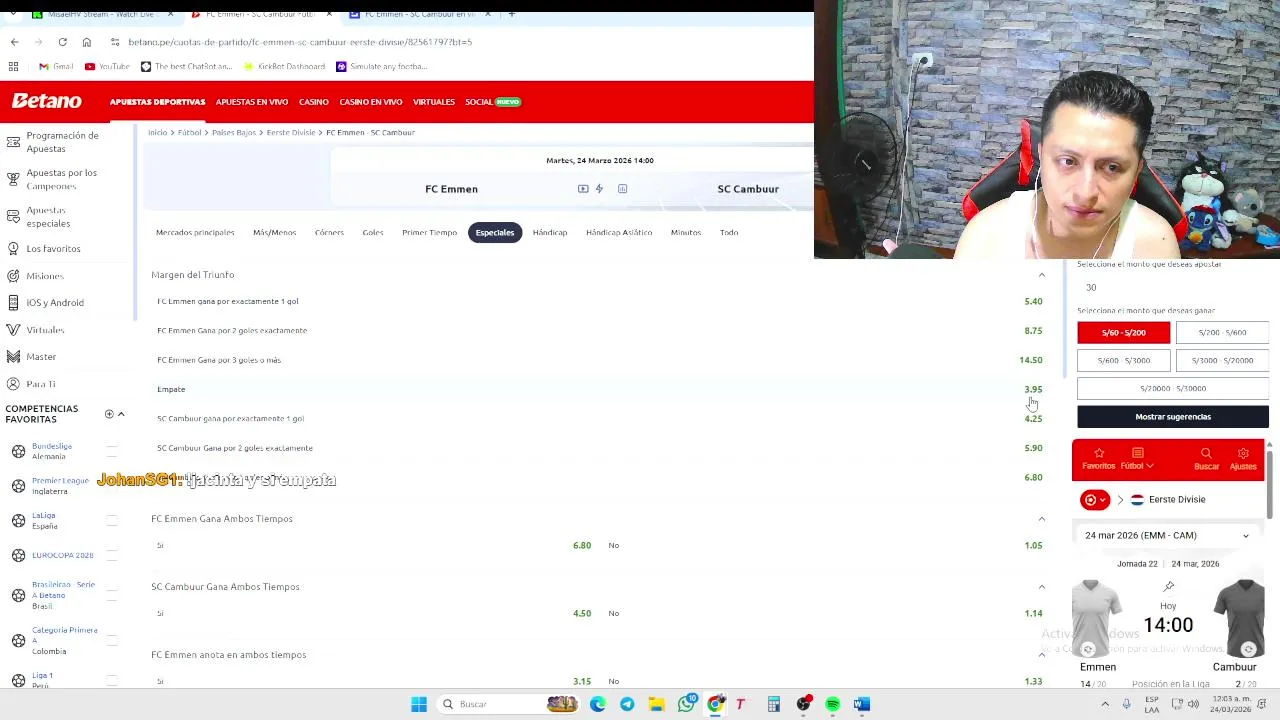The width and height of the screenshot is (1280, 720).
Task: Open Los Favoritos in the sidebar
Action: tap(53, 248)
